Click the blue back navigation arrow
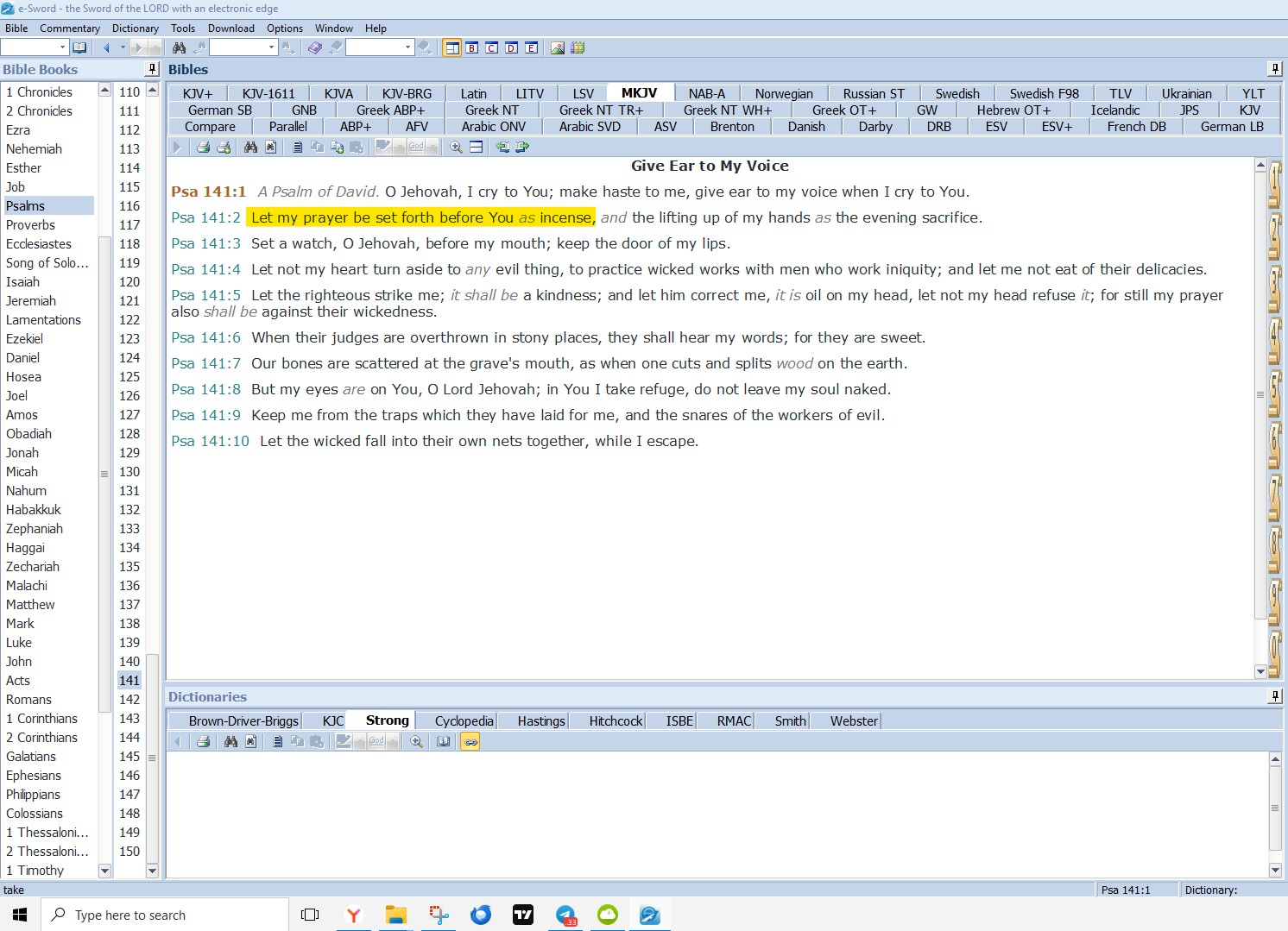1288x931 pixels. coord(106,47)
